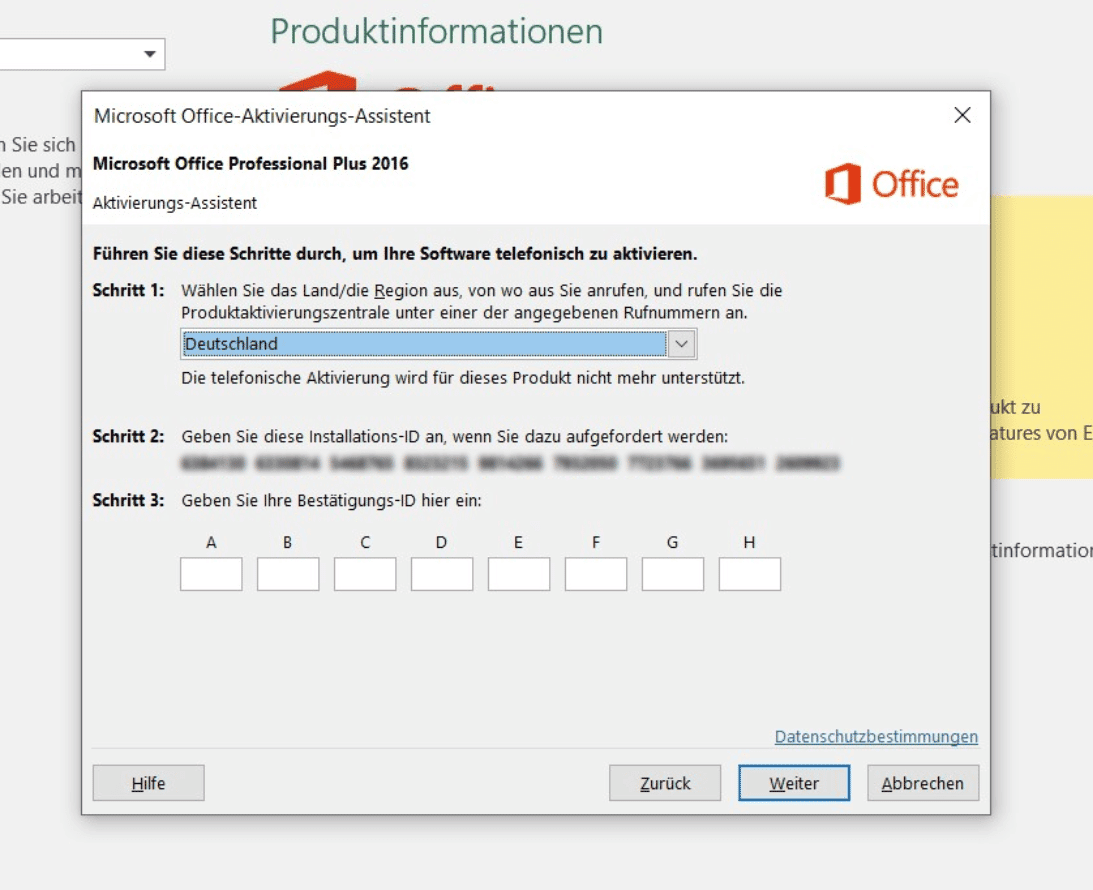Expand the country list arrow beside Deutschland
This screenshot has width=1093, height=890.
(x=681, y=344)
